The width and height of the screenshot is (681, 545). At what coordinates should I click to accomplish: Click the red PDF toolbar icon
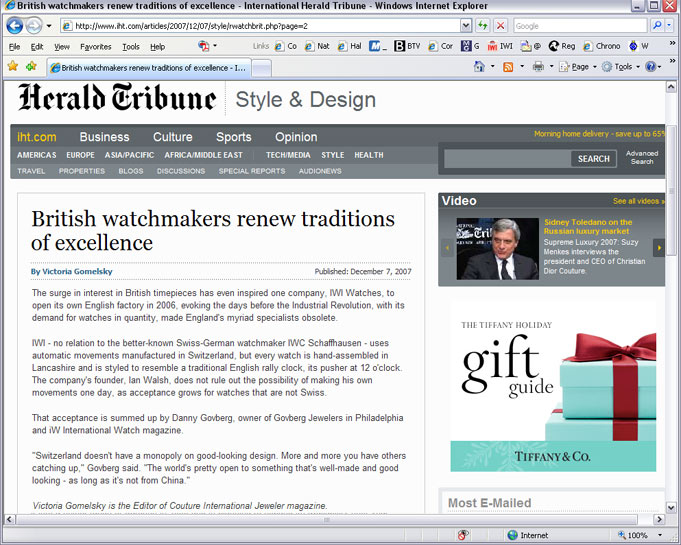point(203,46)
